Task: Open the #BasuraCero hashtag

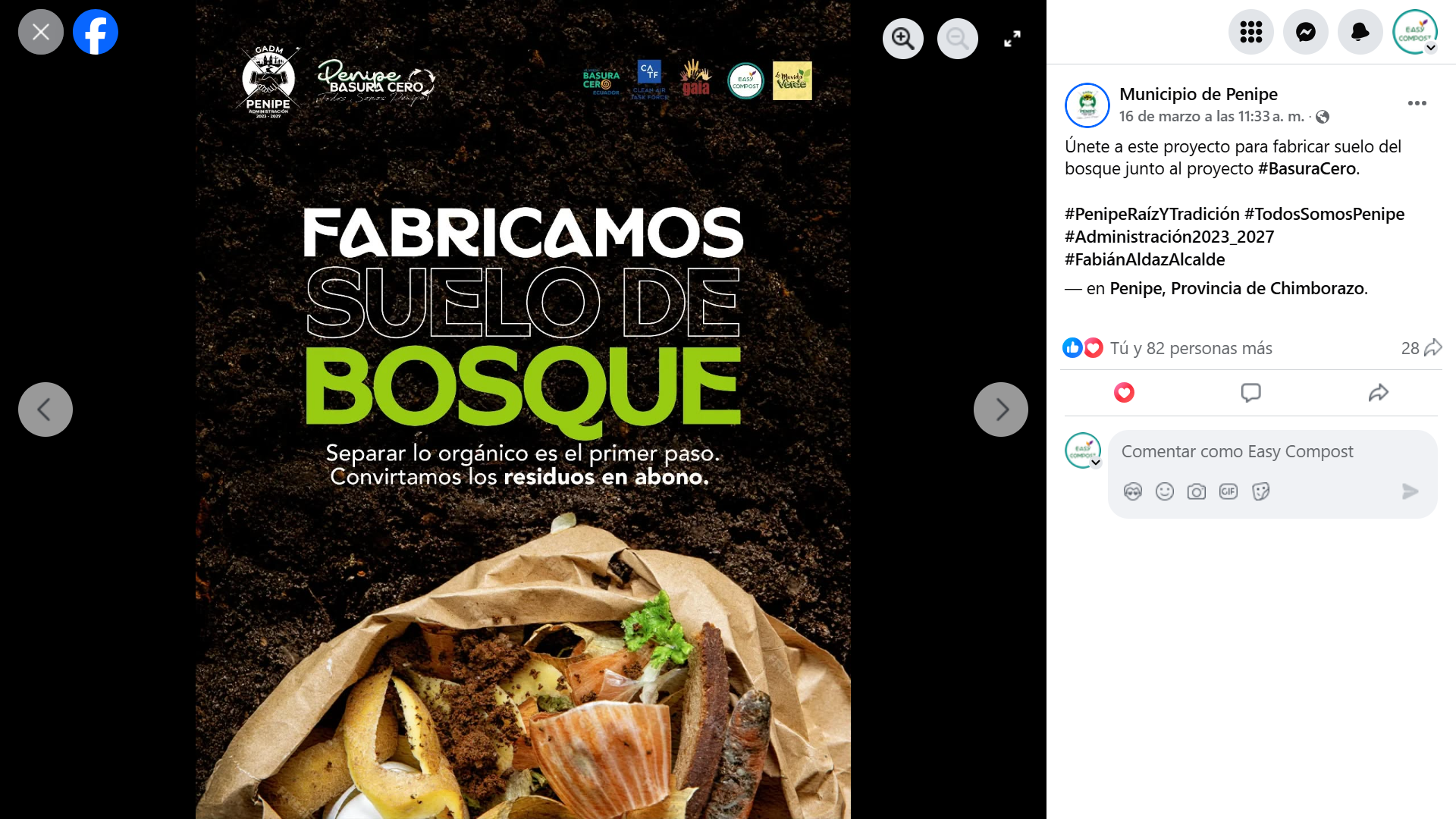Action: [1307, 168]
